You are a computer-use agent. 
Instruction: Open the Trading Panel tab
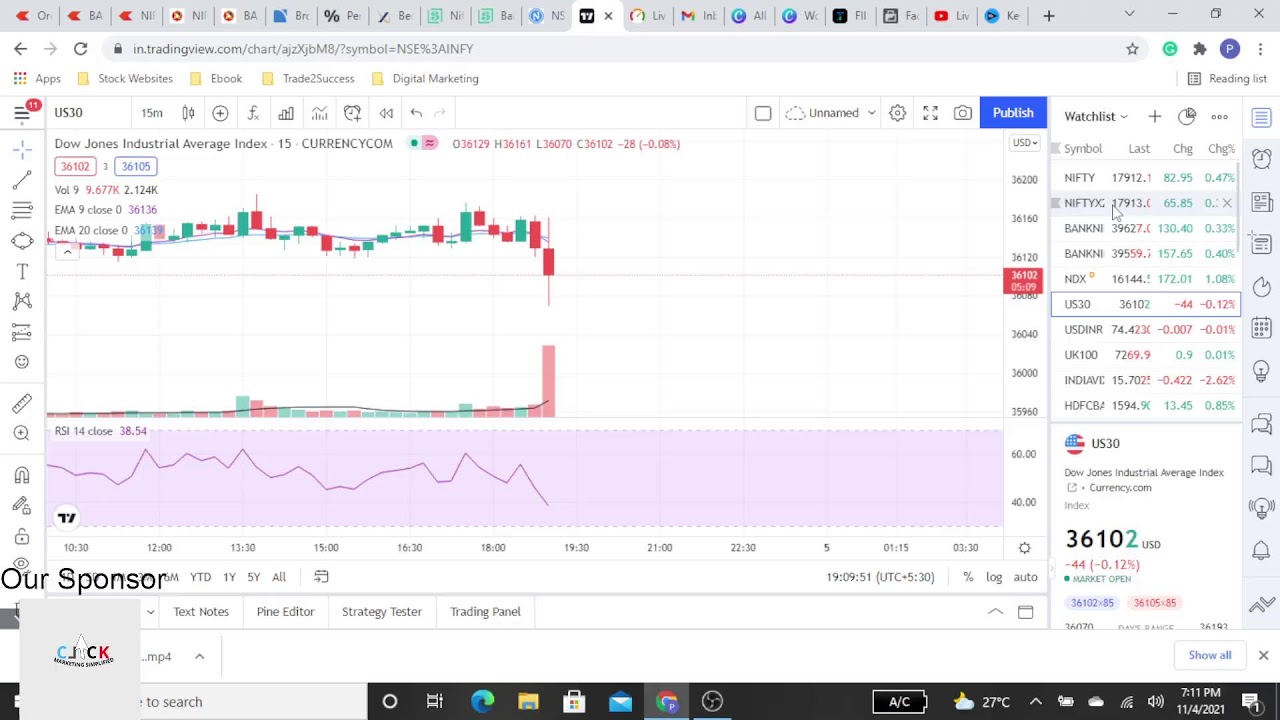pos(485,612)
